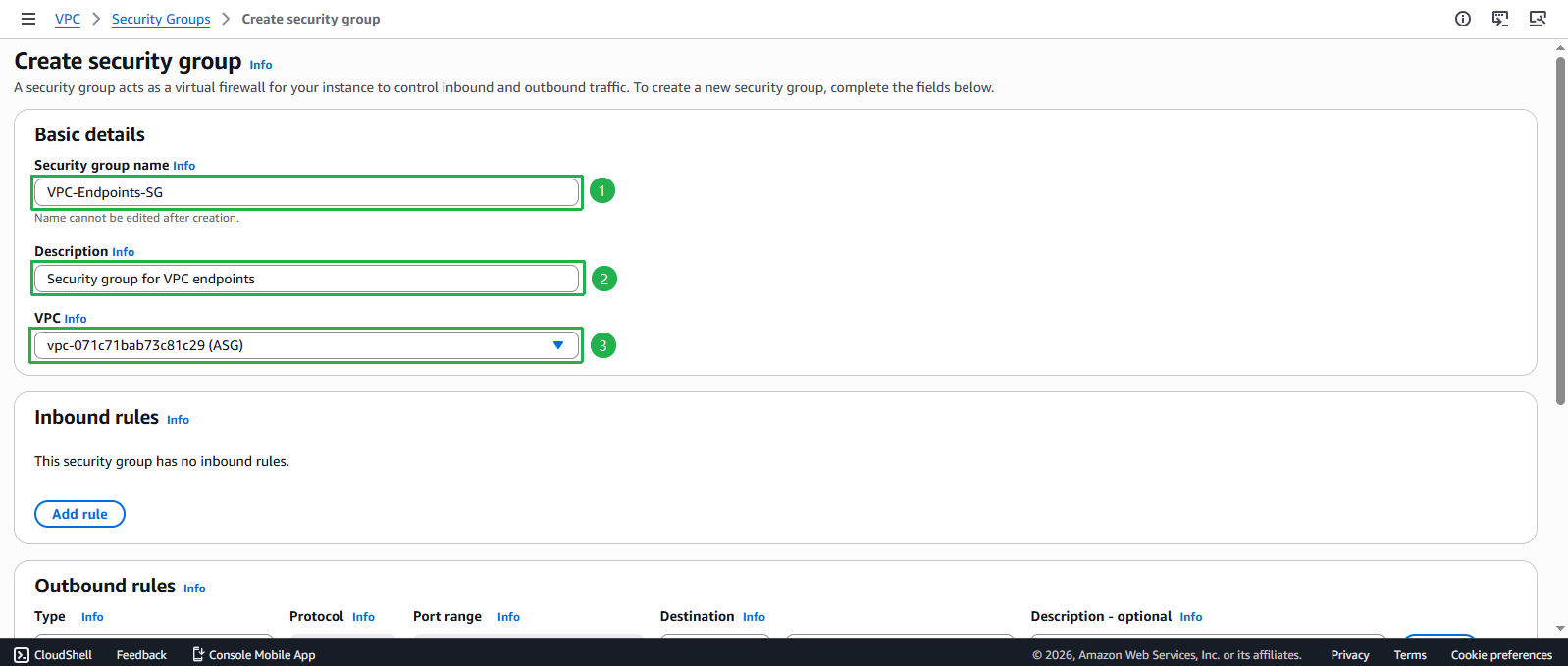This screenshot has height=666, width=1568.
Task: Open Info link beside Description - optional
Action: pos(1191,617)
